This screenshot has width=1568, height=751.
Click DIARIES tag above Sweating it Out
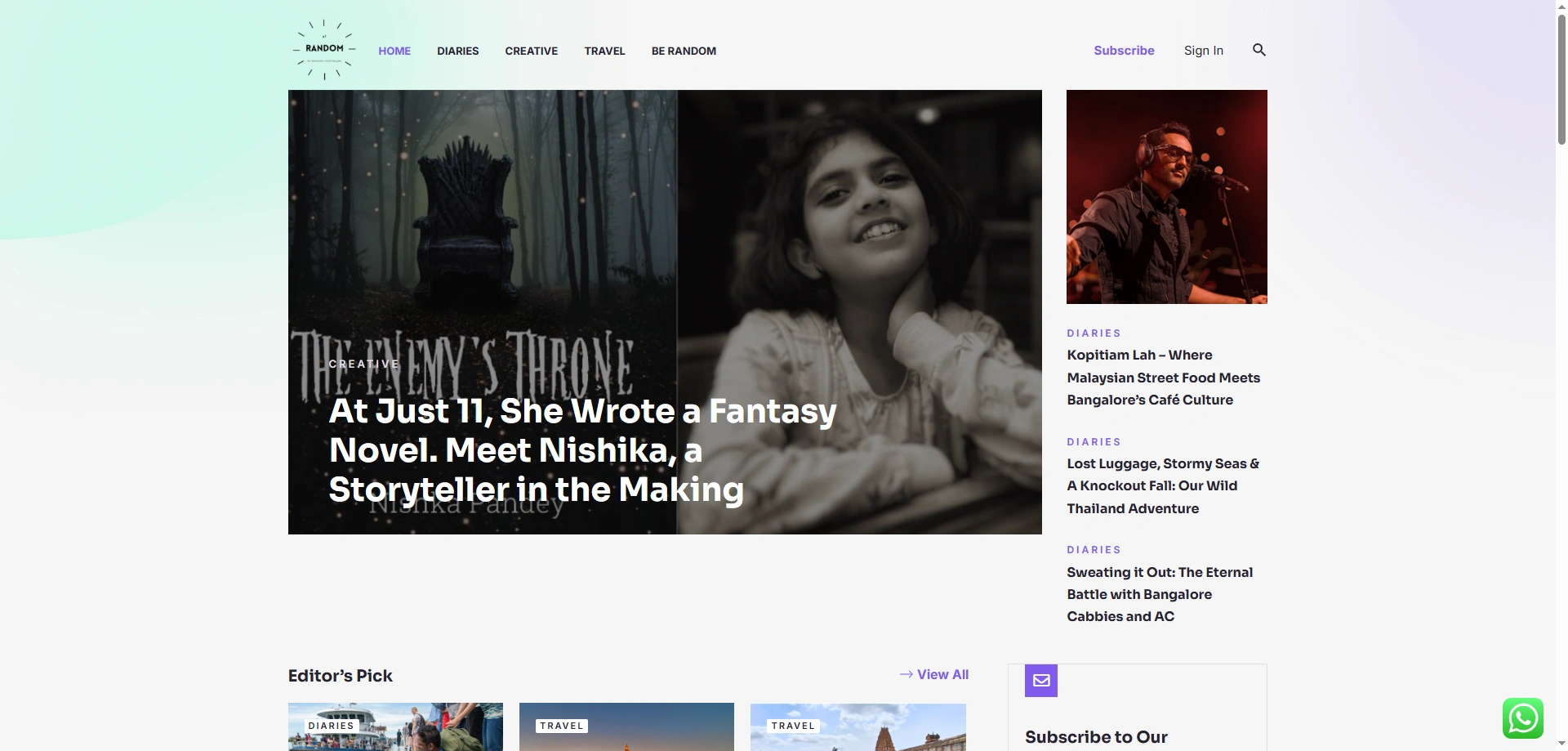click(1094, 550)
